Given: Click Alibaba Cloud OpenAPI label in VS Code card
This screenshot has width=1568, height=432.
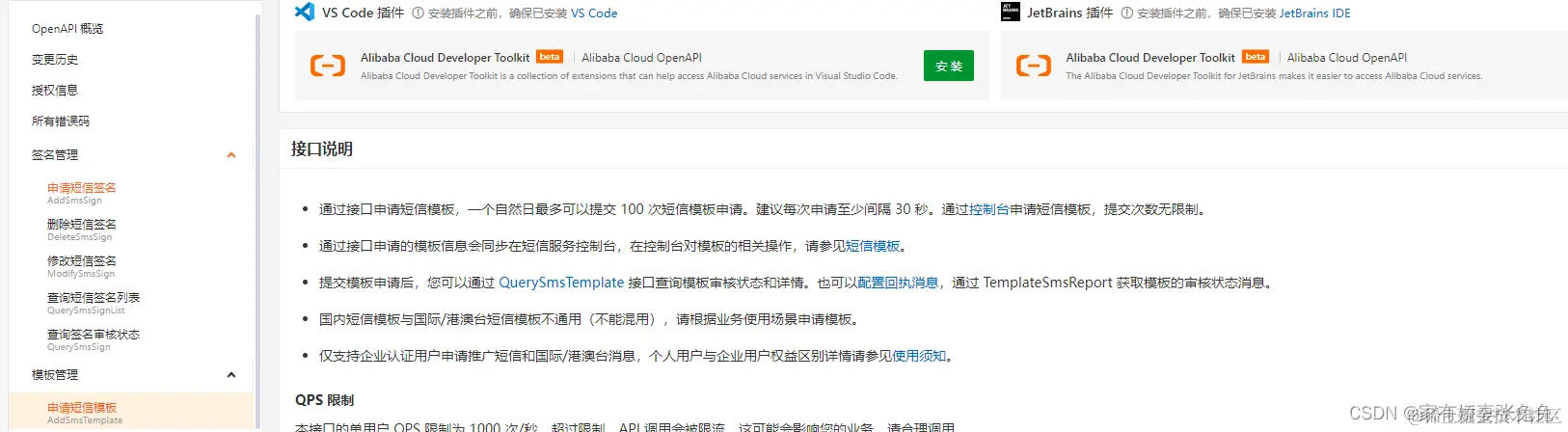Looking at the screenshot, I should click(x=642, y=58).
